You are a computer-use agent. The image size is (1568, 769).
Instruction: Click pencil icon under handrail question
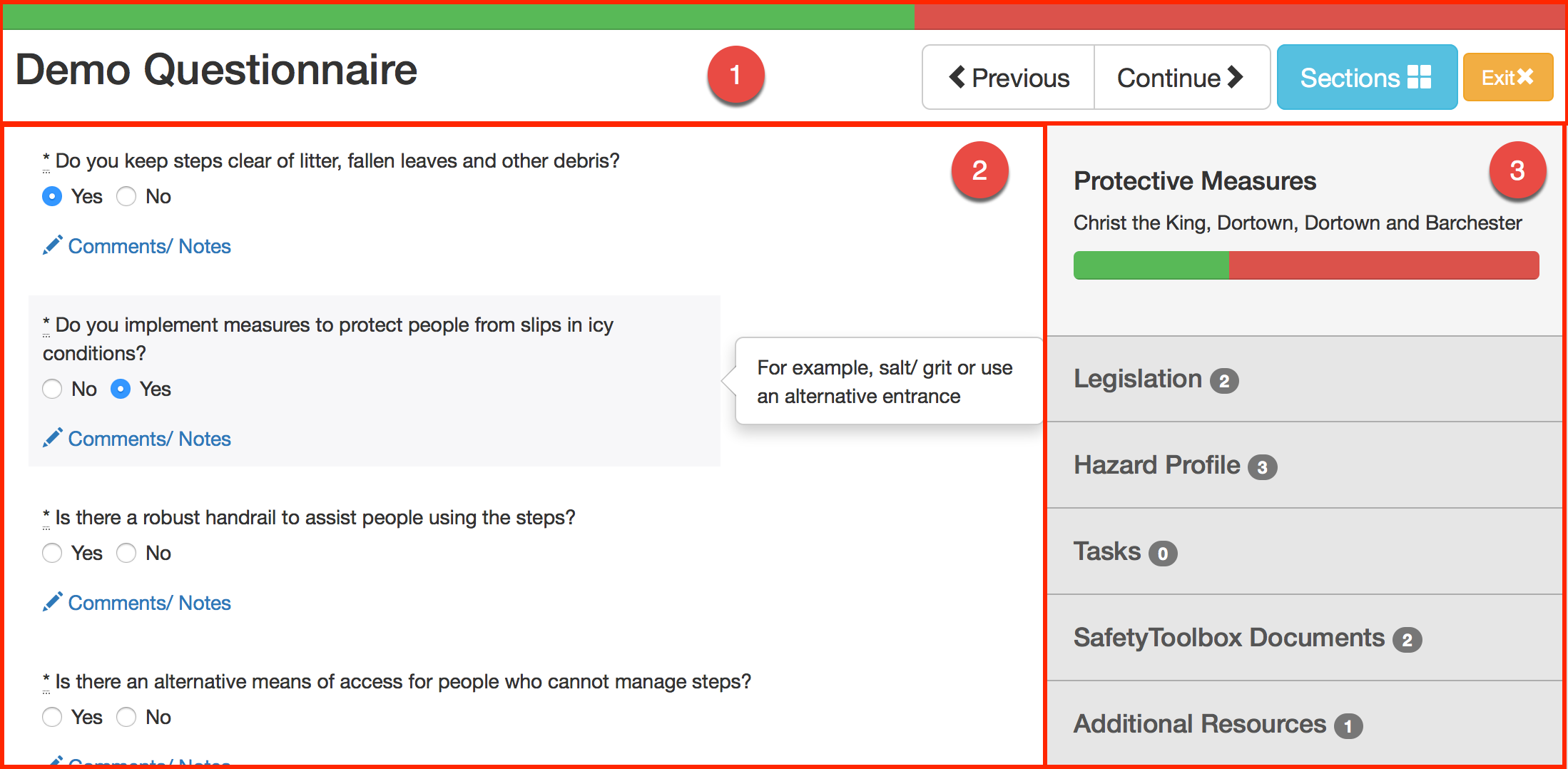tap(52, 602)
